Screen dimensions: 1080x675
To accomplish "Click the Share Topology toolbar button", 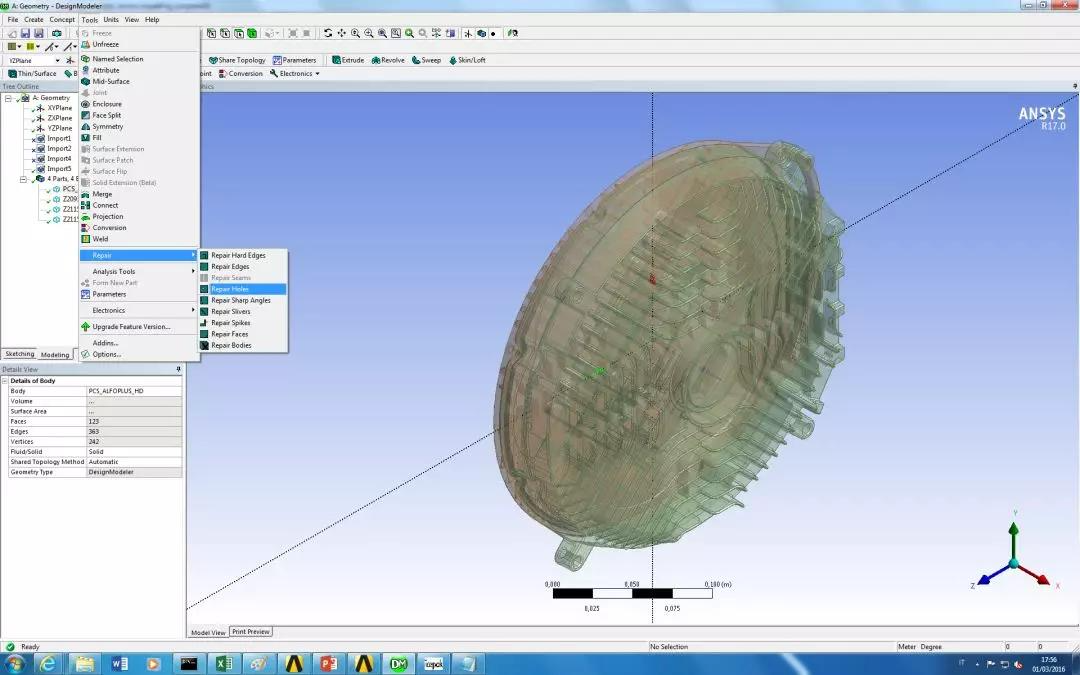I will pos(237,60).
